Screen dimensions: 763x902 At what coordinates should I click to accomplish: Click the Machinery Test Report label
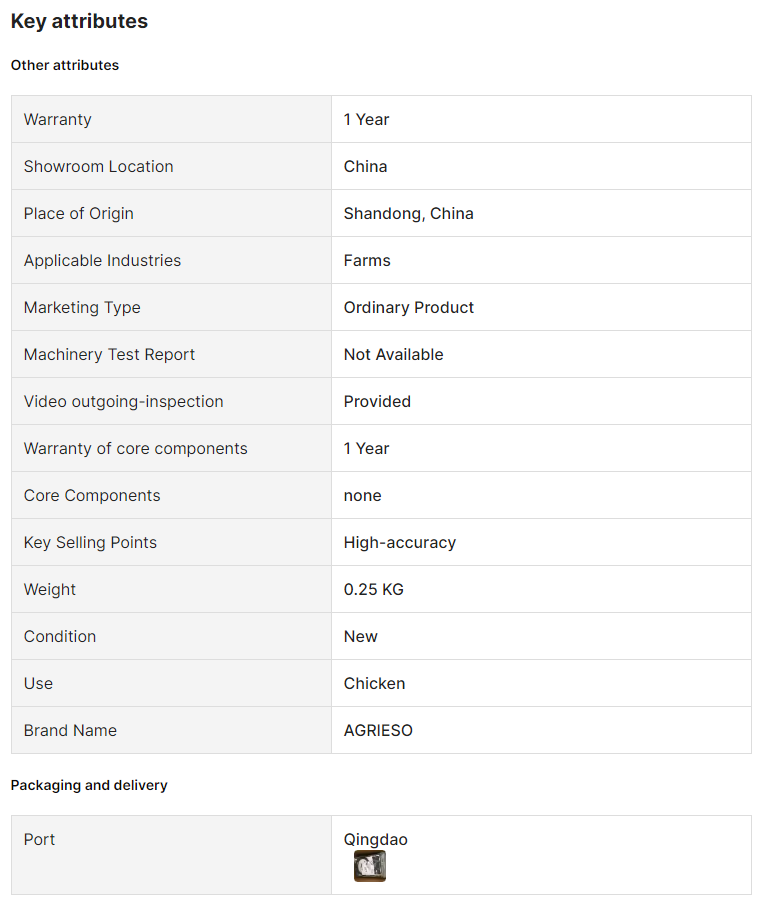[109, 354]
